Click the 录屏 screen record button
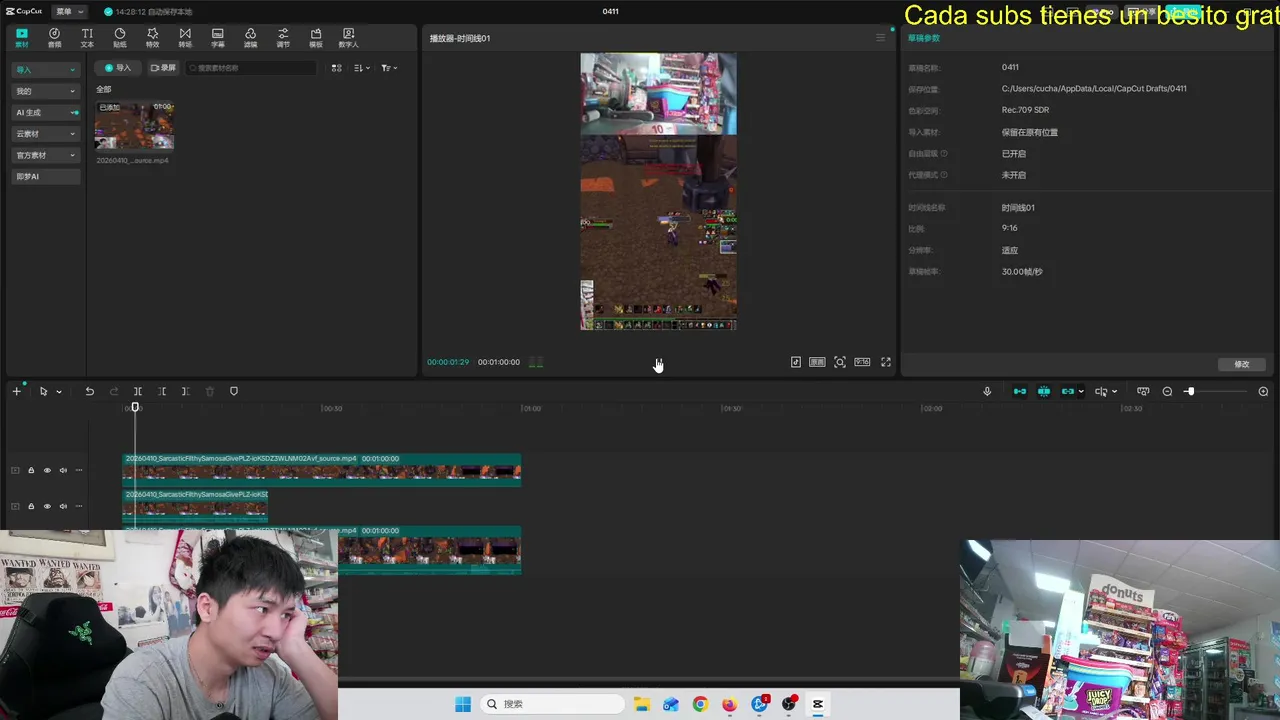 [x=163, y=68]
